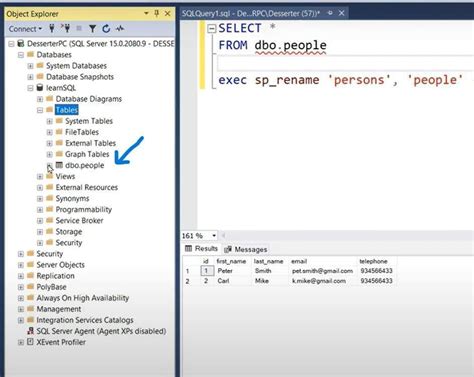Image resolution: width=474 pixels, height=377 pixels.
Task: Click the id column header
Action: tap(206, 261)
